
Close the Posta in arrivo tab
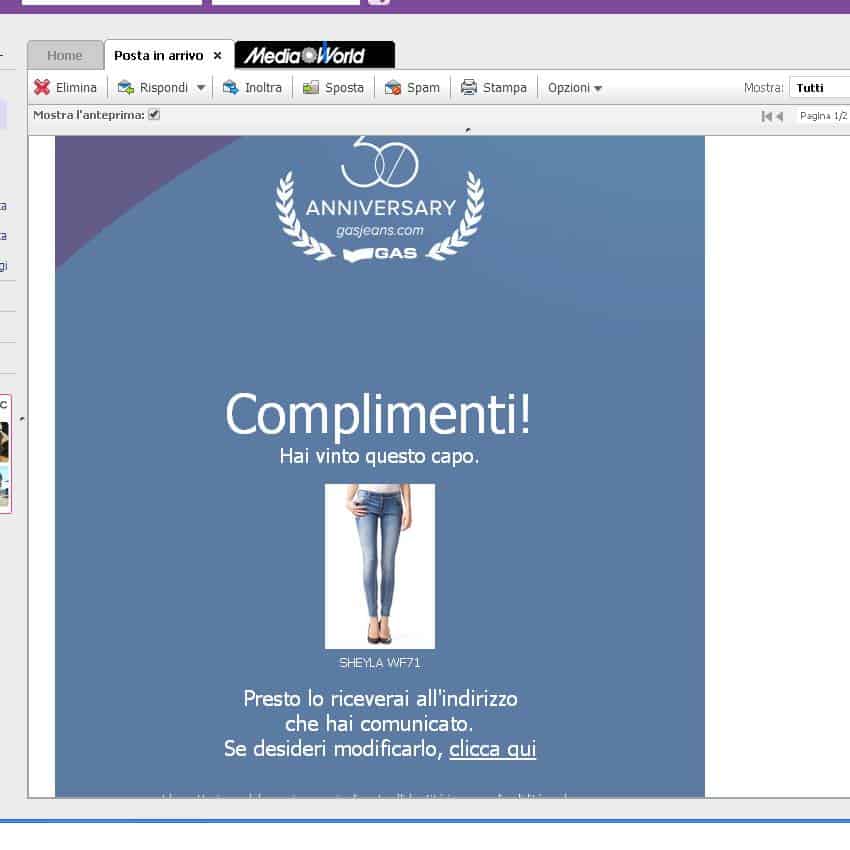[x=218, y=56]
